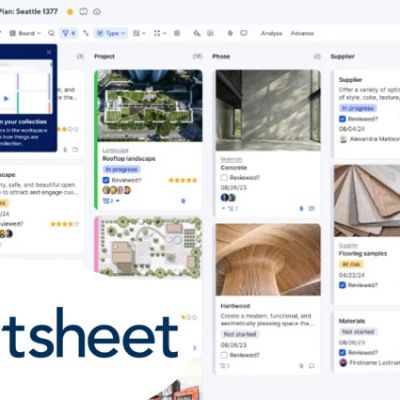Play the video in the tip popup
This screenshot has height=400, width=400.
pyautogui.click(x=6, y=99)
